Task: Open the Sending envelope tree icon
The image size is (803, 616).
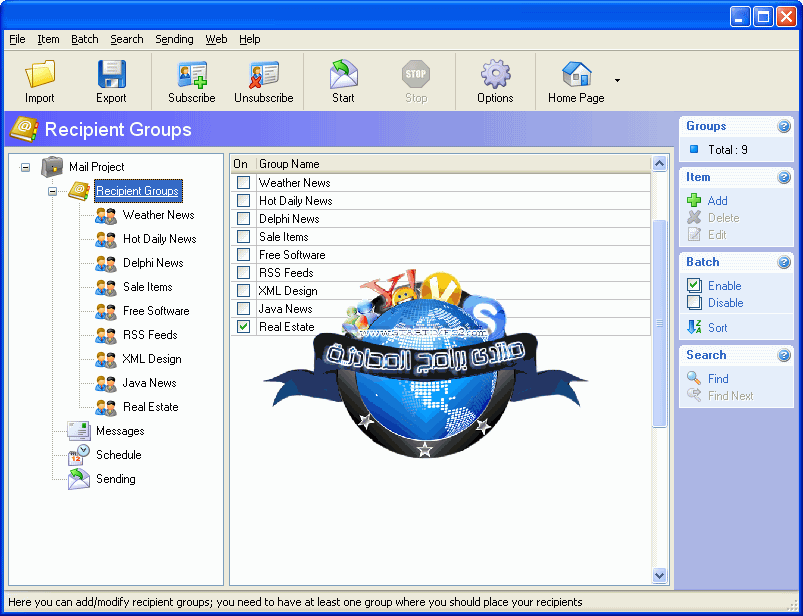Action: pos(79,479)
